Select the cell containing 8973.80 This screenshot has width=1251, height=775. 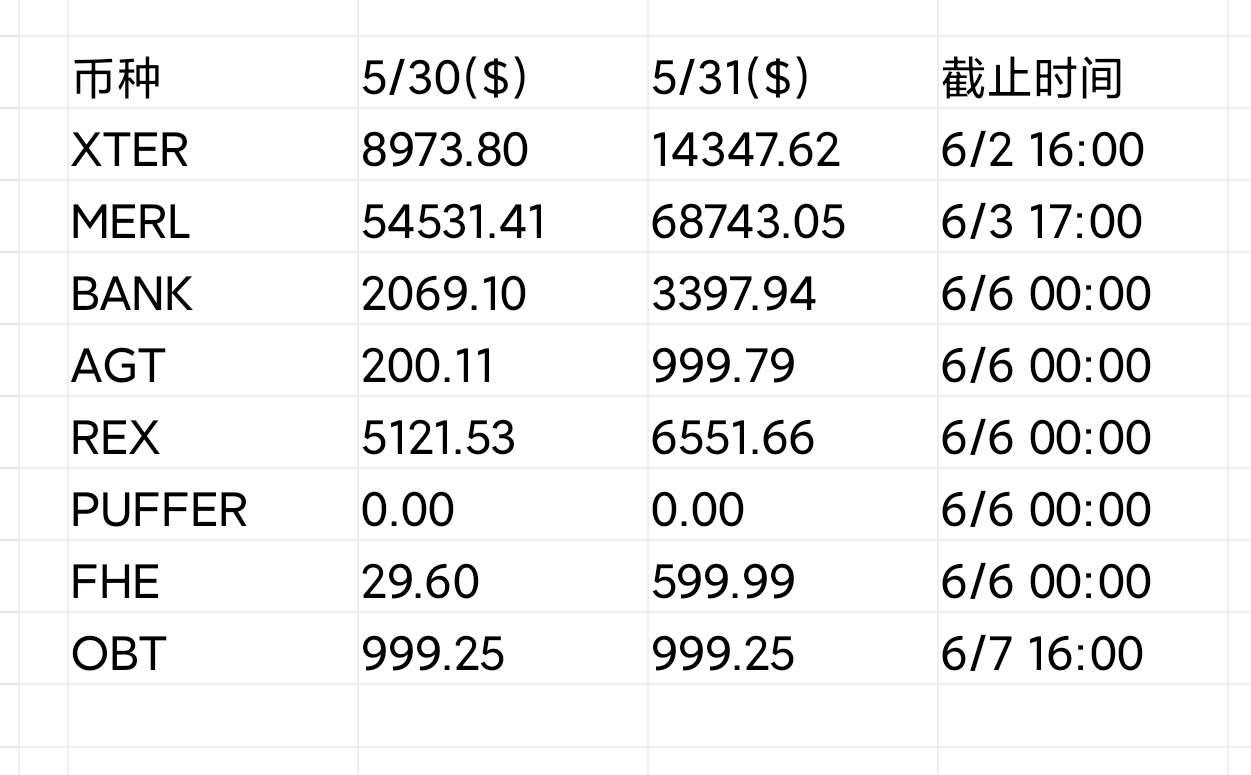click(x=503, y=145)
